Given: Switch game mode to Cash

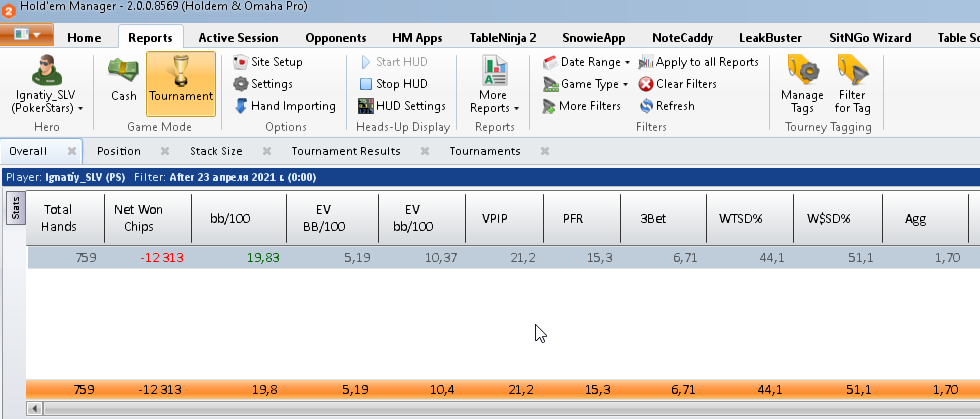Looking at the screenshot, I should coord(124,81).
